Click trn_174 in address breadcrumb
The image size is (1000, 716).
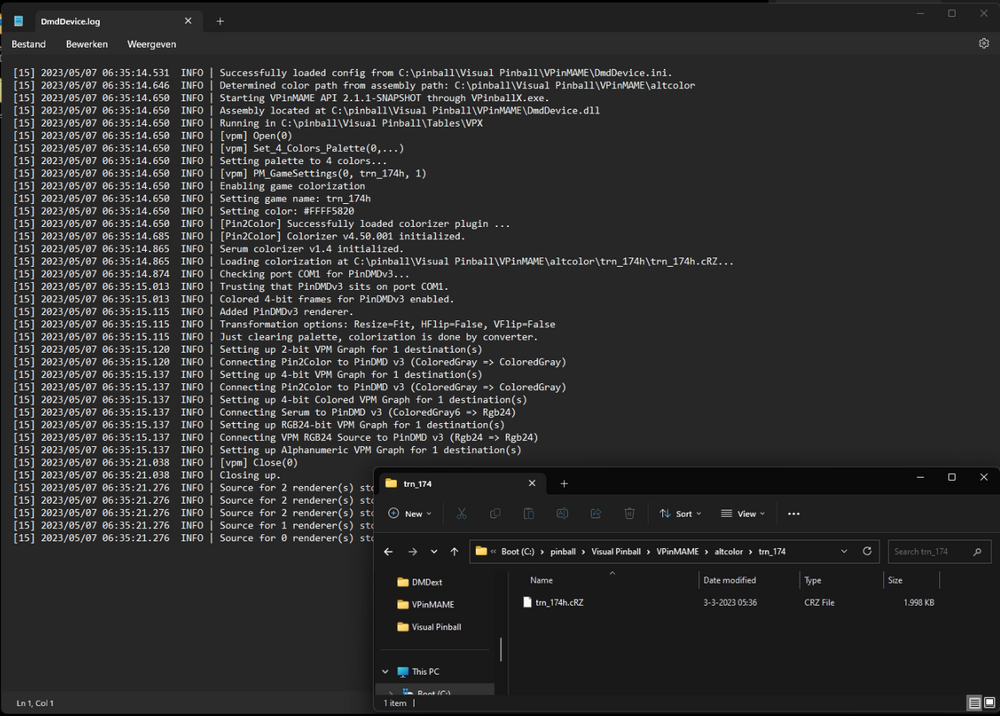[x=772, y=552]
